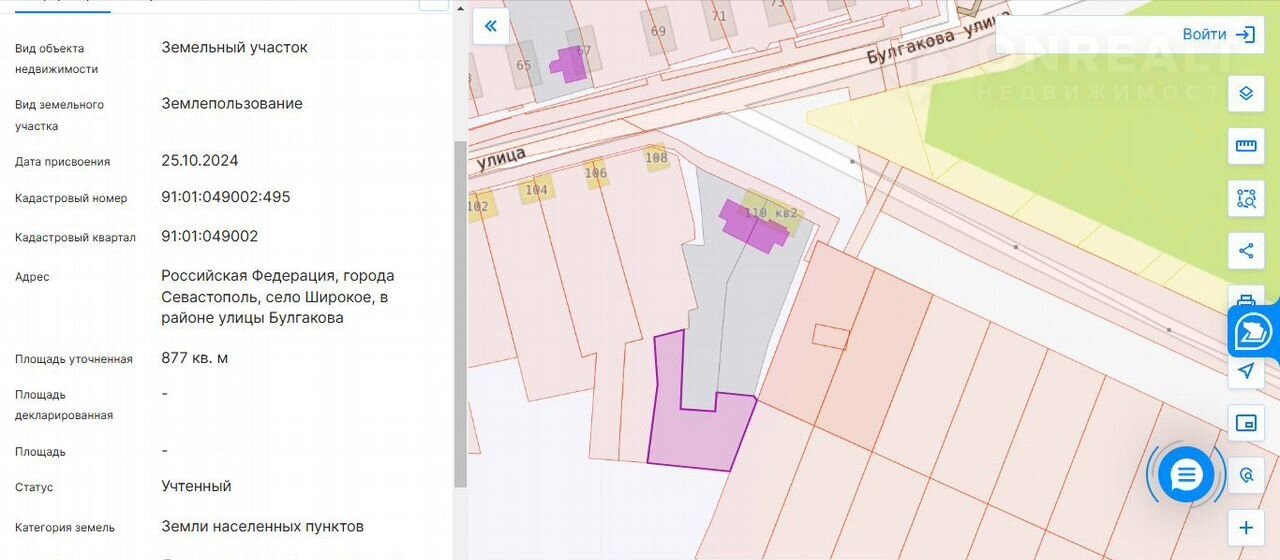
Task: Click the cadastral quarter value 91:01:049002
Action: (x=210, y=236)
